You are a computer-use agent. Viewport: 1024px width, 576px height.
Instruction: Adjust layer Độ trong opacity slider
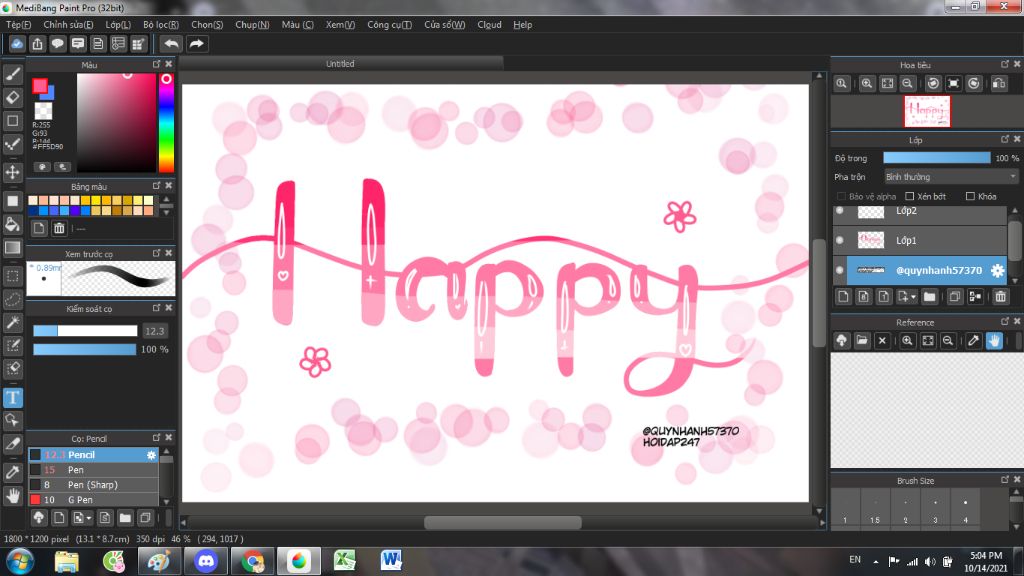tap(936, 158)
